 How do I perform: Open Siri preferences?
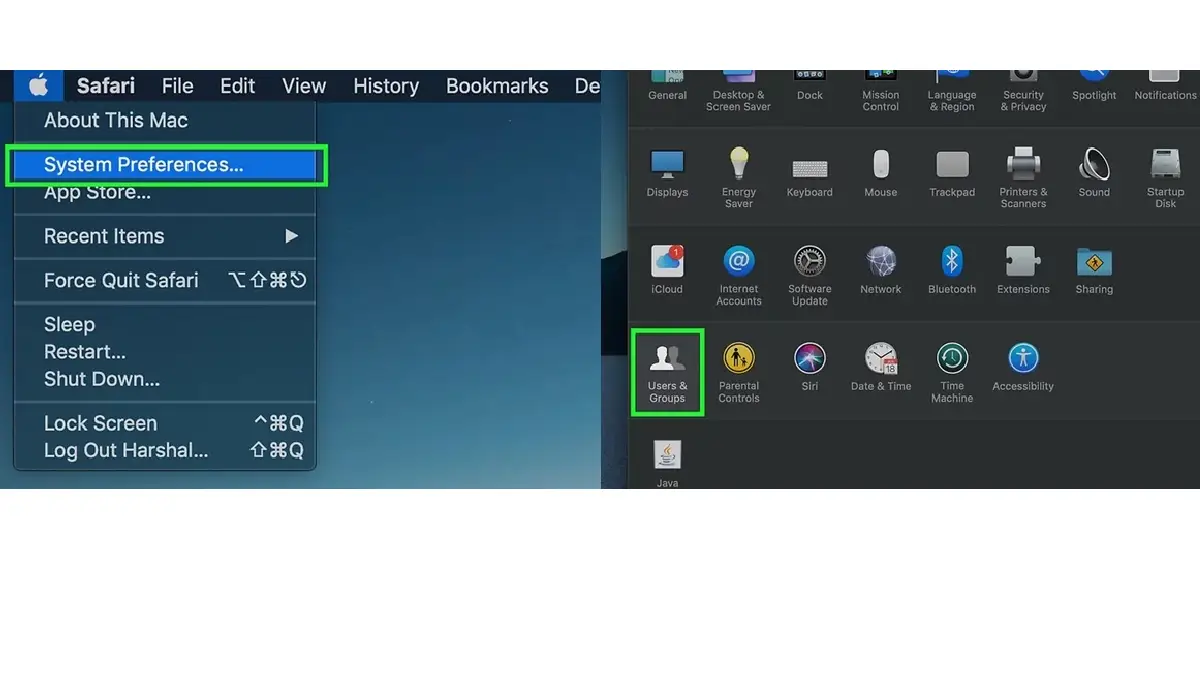click(809, 367)
